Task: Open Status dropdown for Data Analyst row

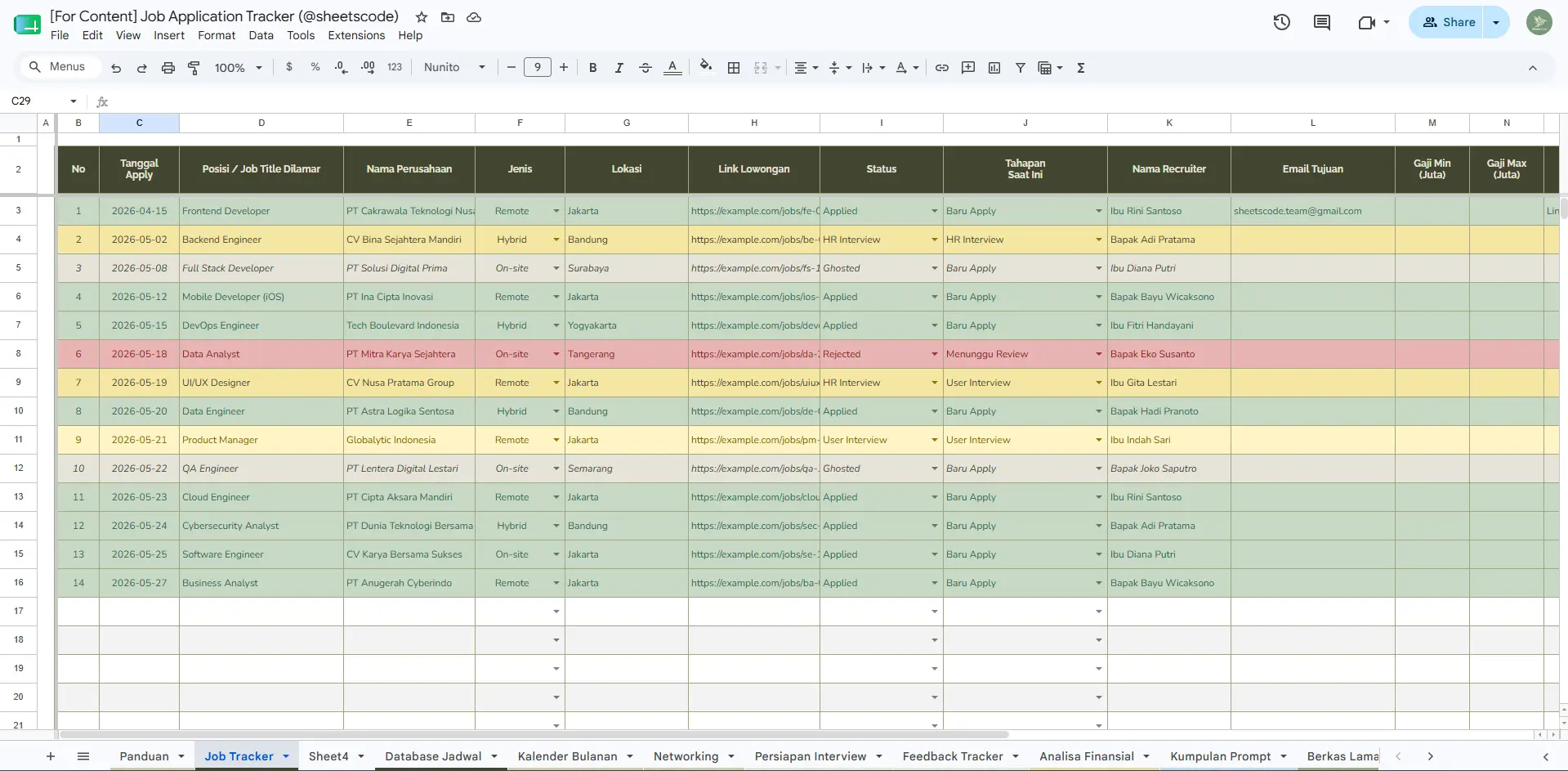Action: tap(935, 354)
